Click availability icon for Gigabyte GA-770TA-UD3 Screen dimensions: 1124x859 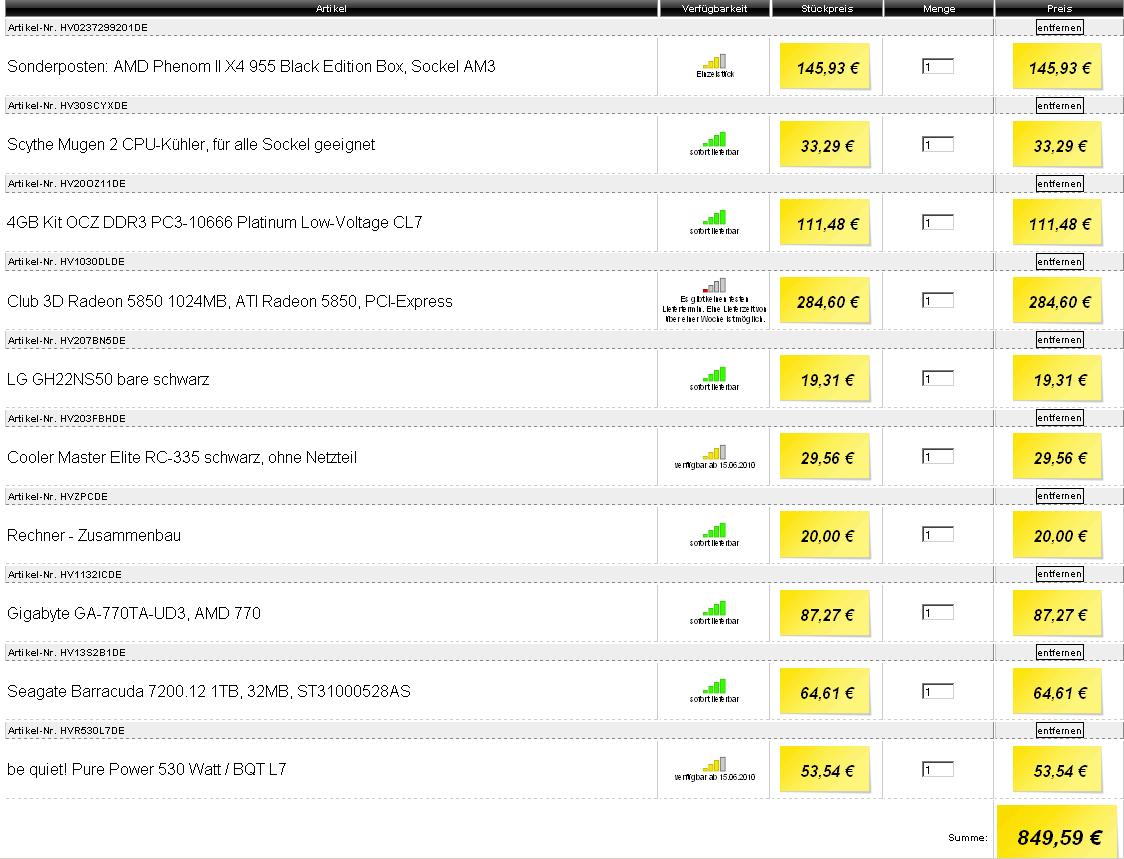coord(715,608)
